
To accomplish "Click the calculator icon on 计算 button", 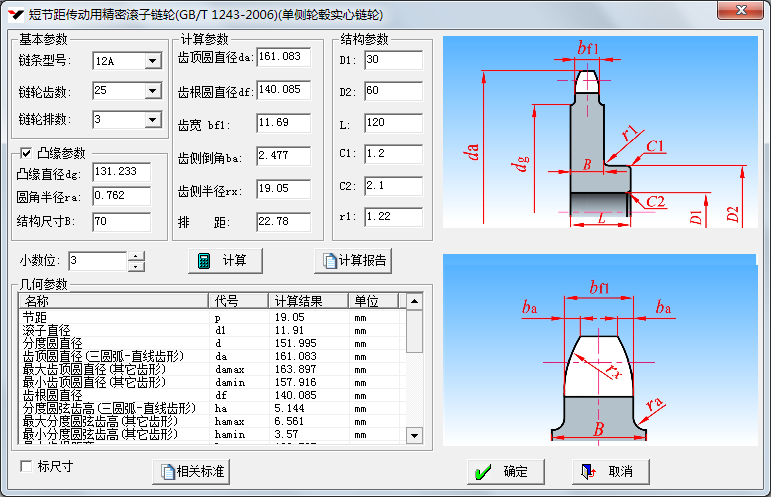I will 204,261.
